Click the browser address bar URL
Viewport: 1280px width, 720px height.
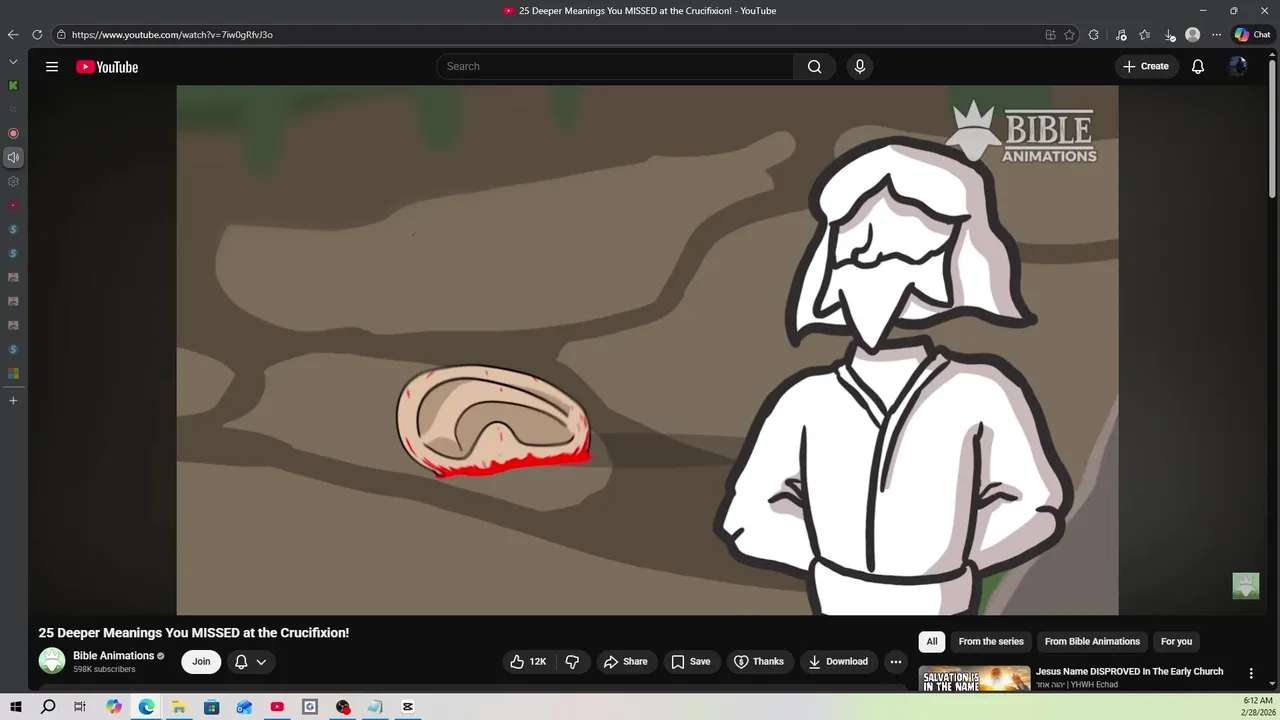pyautogui.click(x=172, y=35)
